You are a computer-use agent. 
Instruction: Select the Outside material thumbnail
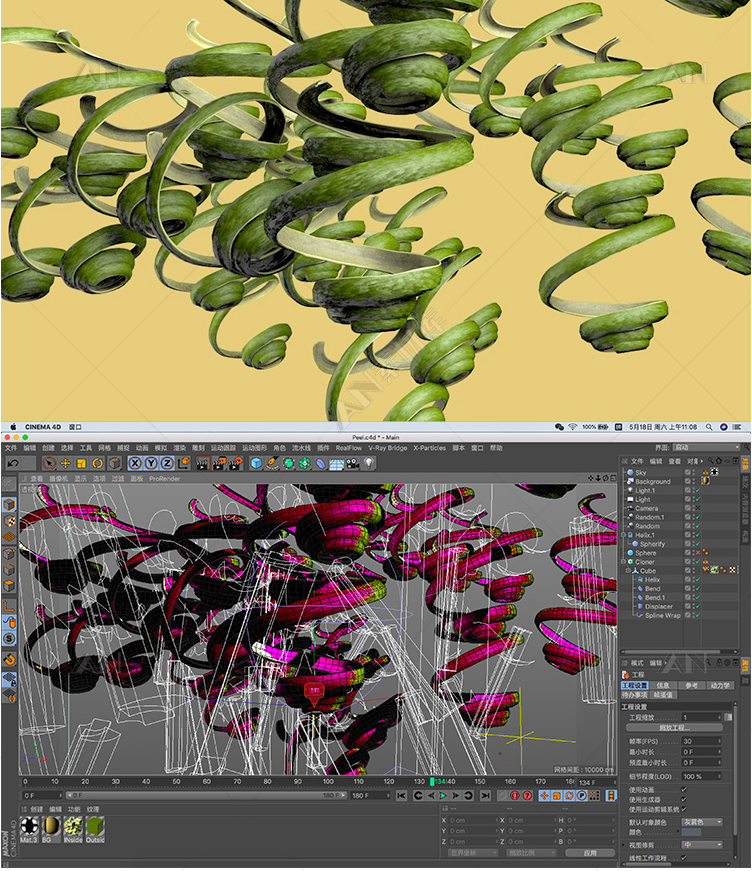click(x=95, y=827)
